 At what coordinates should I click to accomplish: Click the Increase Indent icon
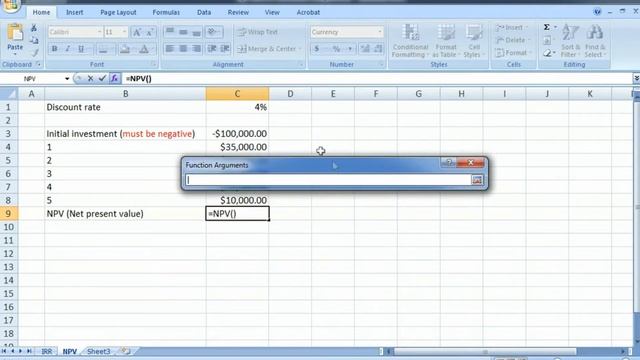coord(225,49)
